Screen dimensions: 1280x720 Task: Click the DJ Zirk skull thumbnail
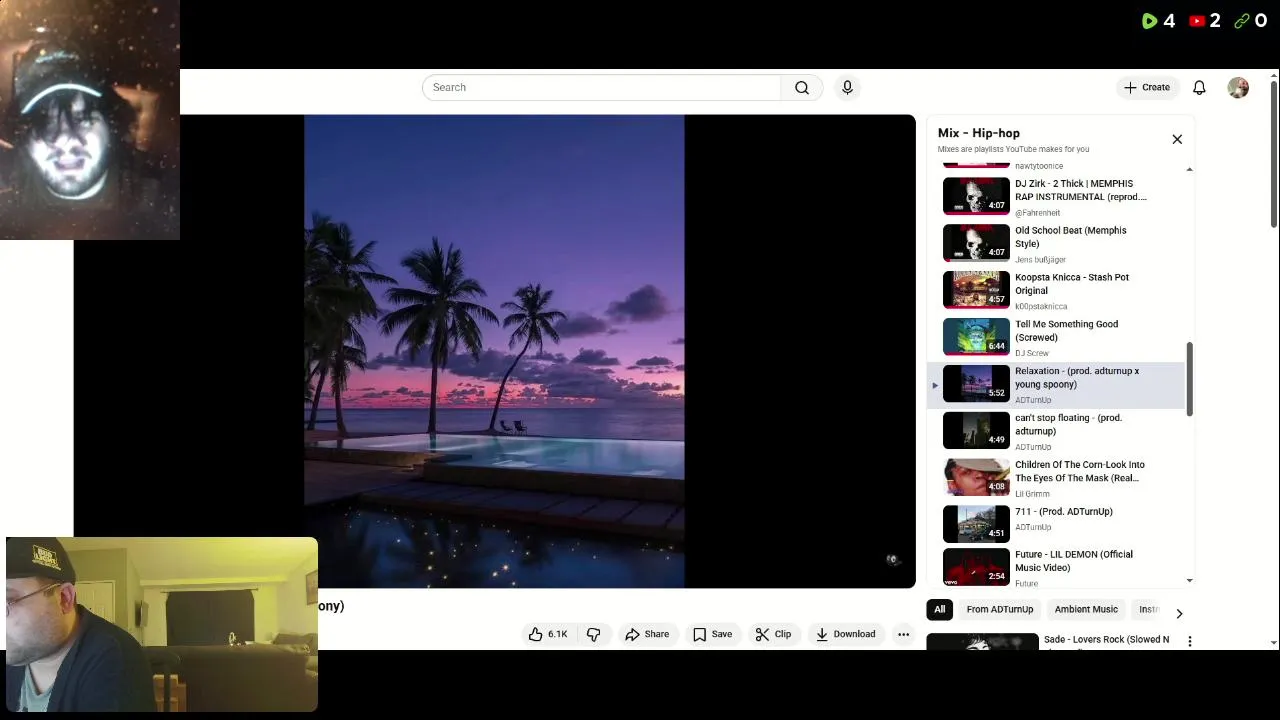pos(976,196)
